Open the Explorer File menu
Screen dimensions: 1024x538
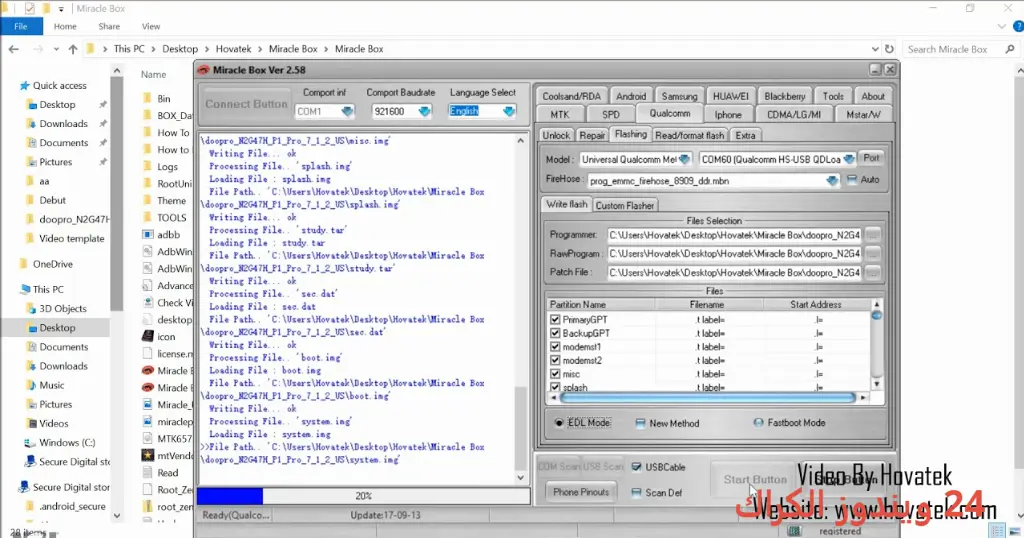click(x=21, y=27)
